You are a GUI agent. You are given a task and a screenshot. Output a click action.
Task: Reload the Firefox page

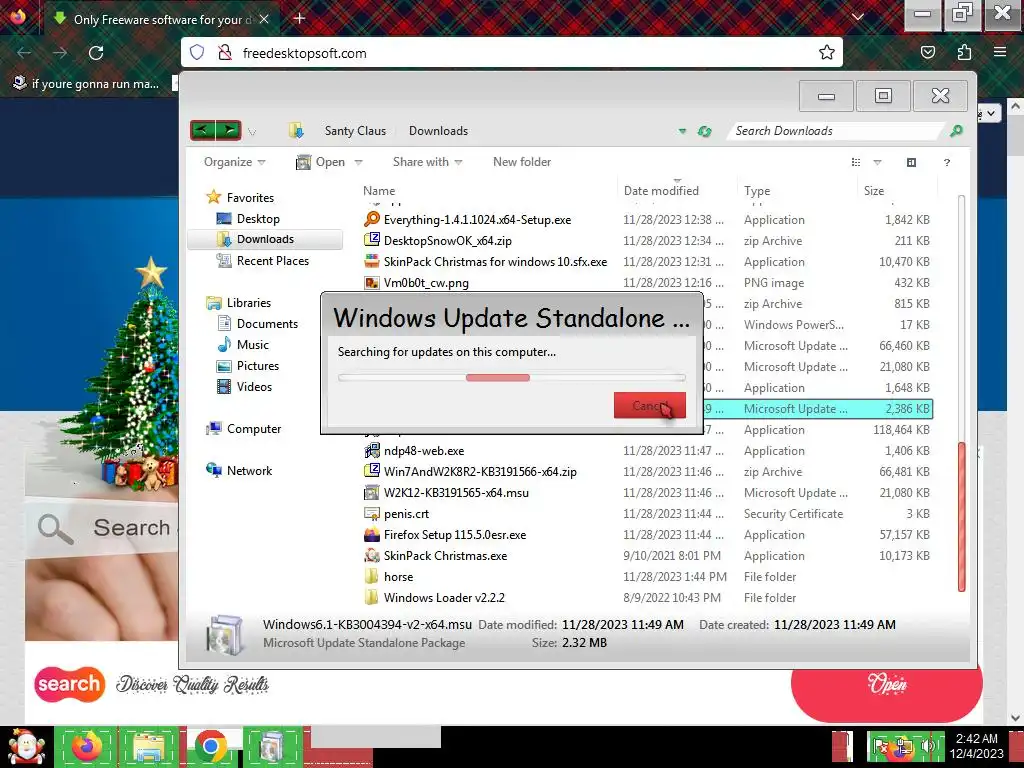96,53
